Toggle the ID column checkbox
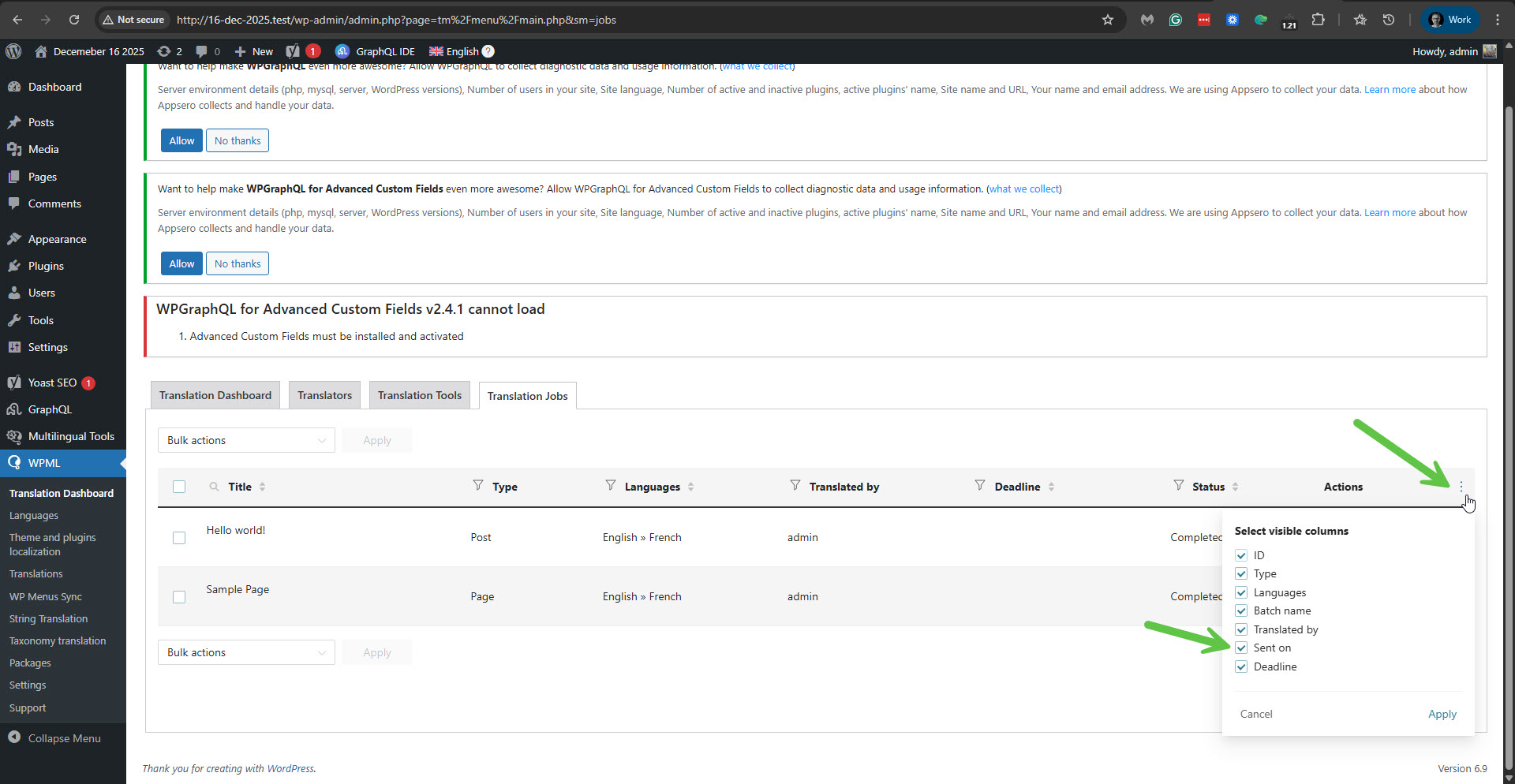 [x=1241, y=555]
